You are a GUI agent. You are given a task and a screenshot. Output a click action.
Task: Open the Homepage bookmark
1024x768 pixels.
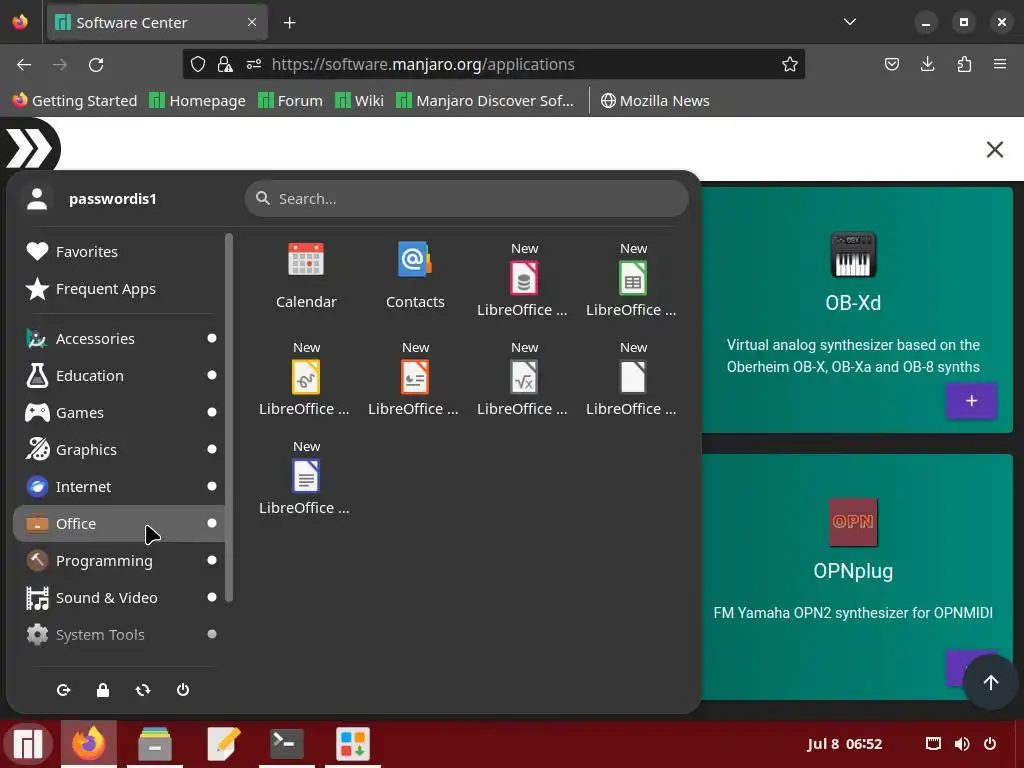coord(197,101)
